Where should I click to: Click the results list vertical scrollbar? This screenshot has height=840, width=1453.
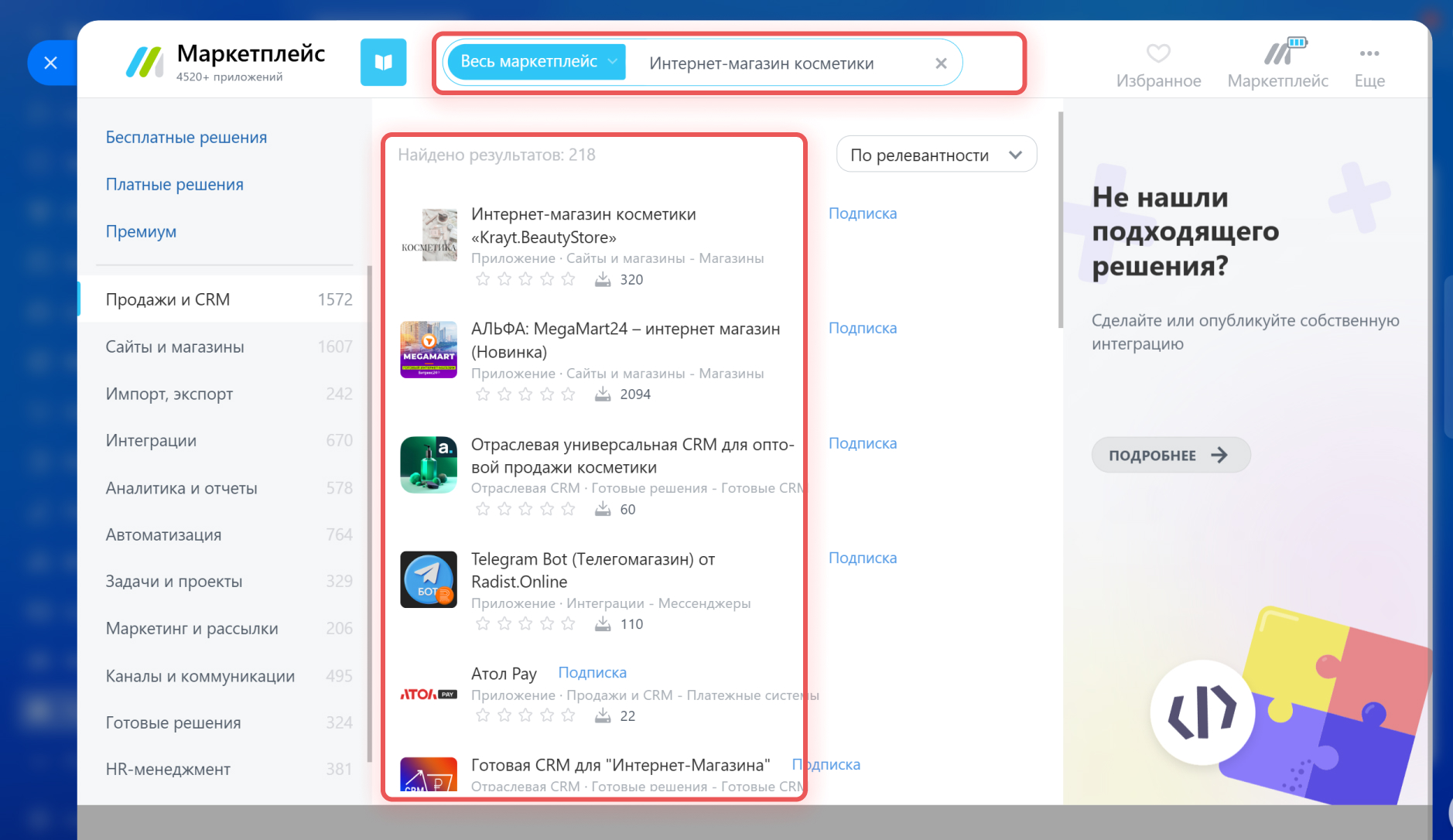click(x=1060, y=220)
